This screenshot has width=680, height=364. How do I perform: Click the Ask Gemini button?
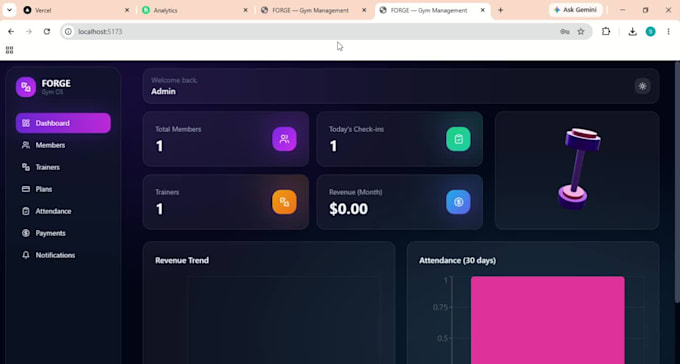(x=575, y=10)
